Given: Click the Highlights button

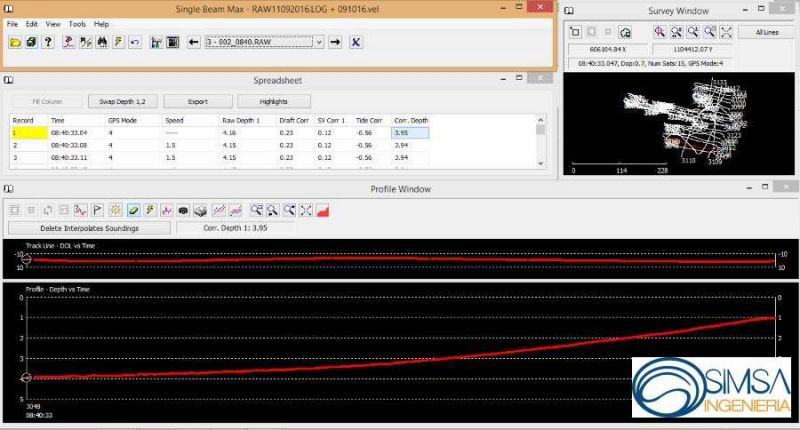Looking at the screenshot, I should [x=273, y=101].
